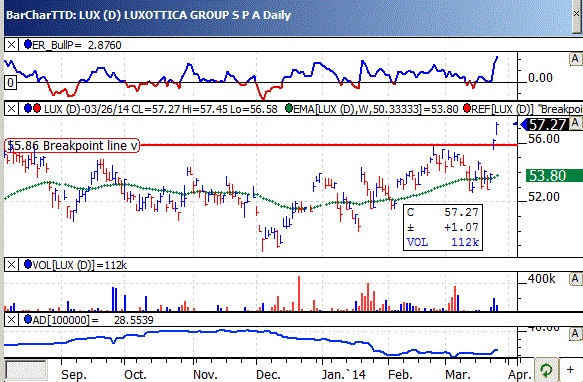
Task: Click the blue dot next to ER_BullP
Action: click(28, 45)
